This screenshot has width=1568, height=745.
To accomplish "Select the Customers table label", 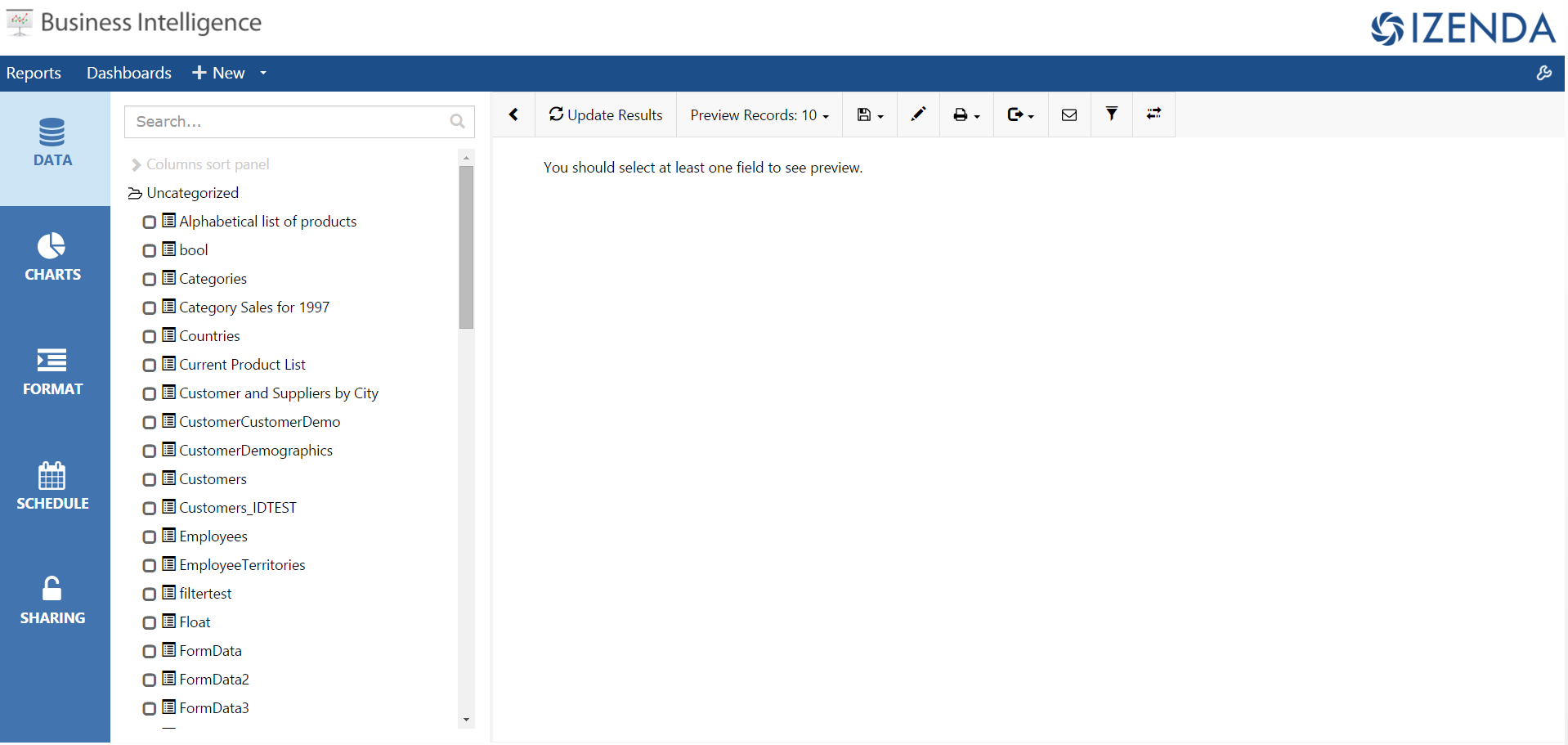I will click(213, 479).
